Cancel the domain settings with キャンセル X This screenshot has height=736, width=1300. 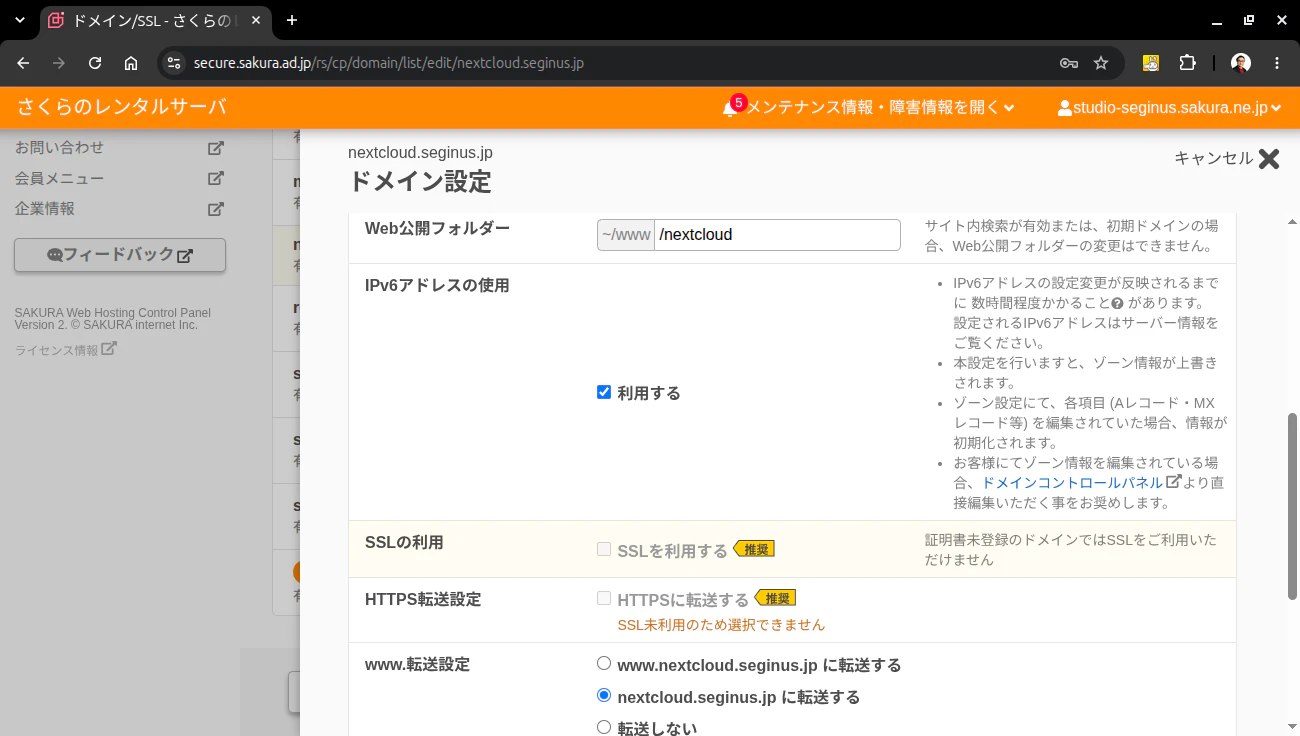click(1226, 158)
